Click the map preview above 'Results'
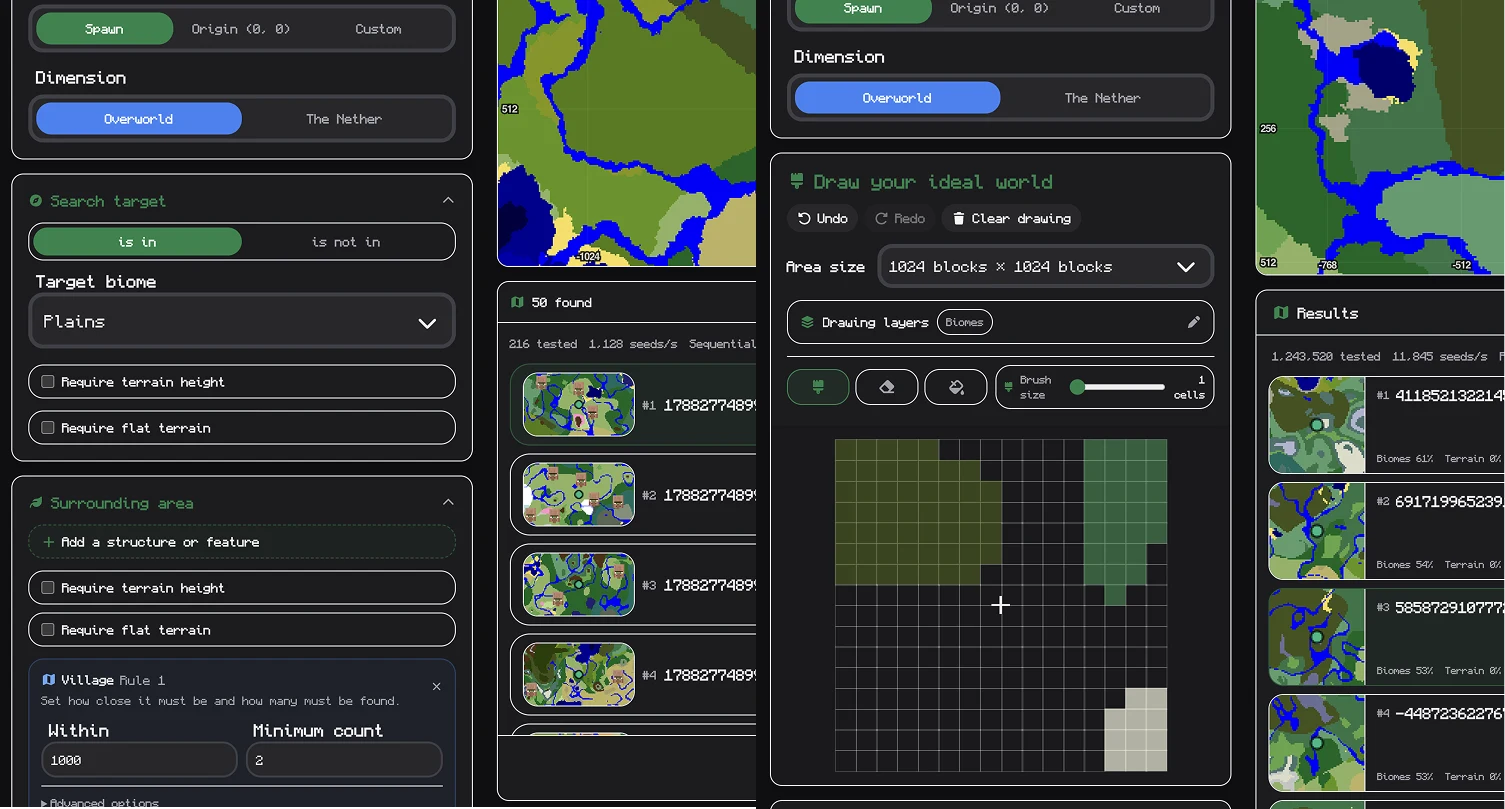This screenshot has width=1505, height=809. (x=1380, y=137)
